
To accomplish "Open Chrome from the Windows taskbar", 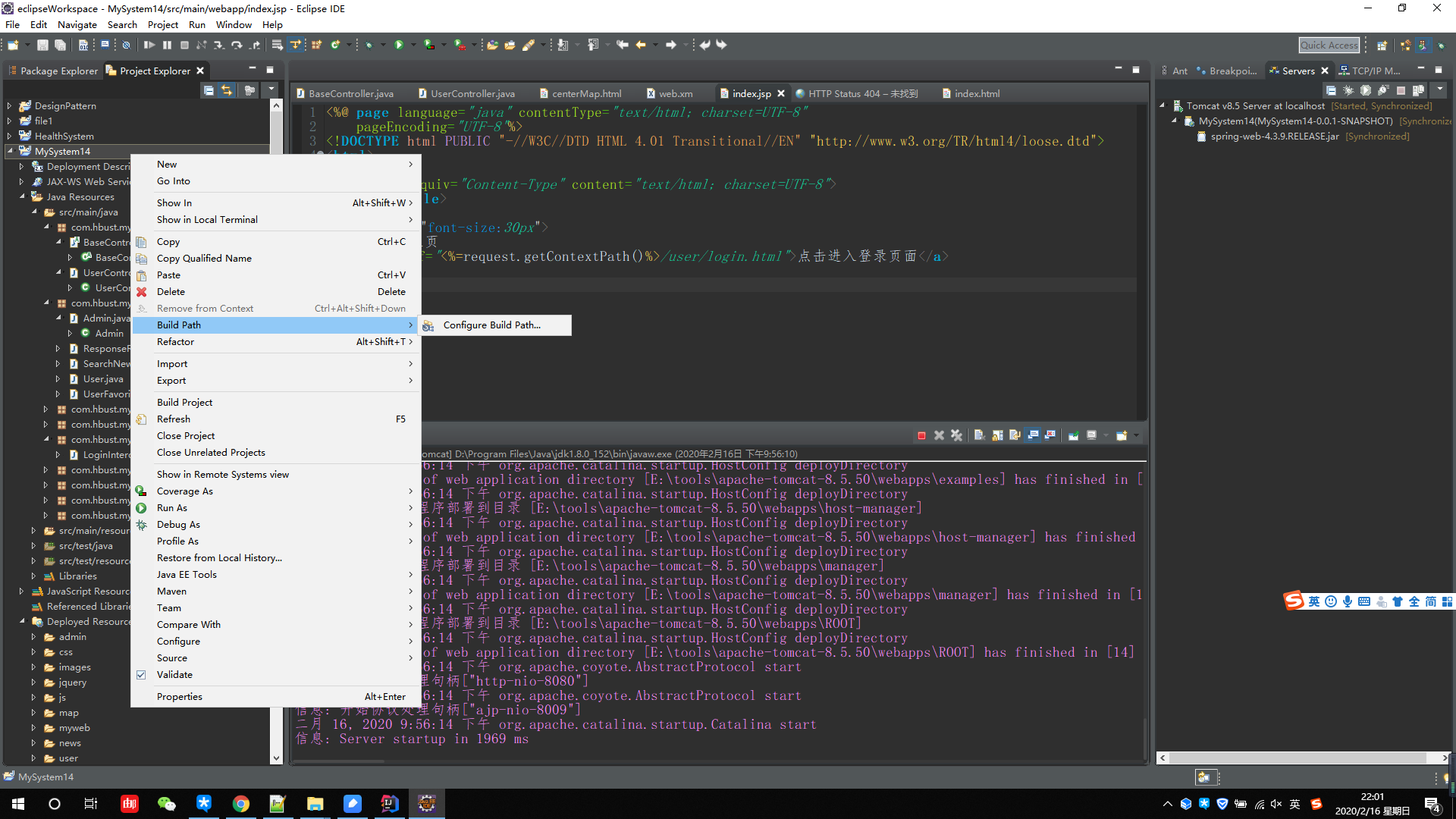I will click(241, 804).
